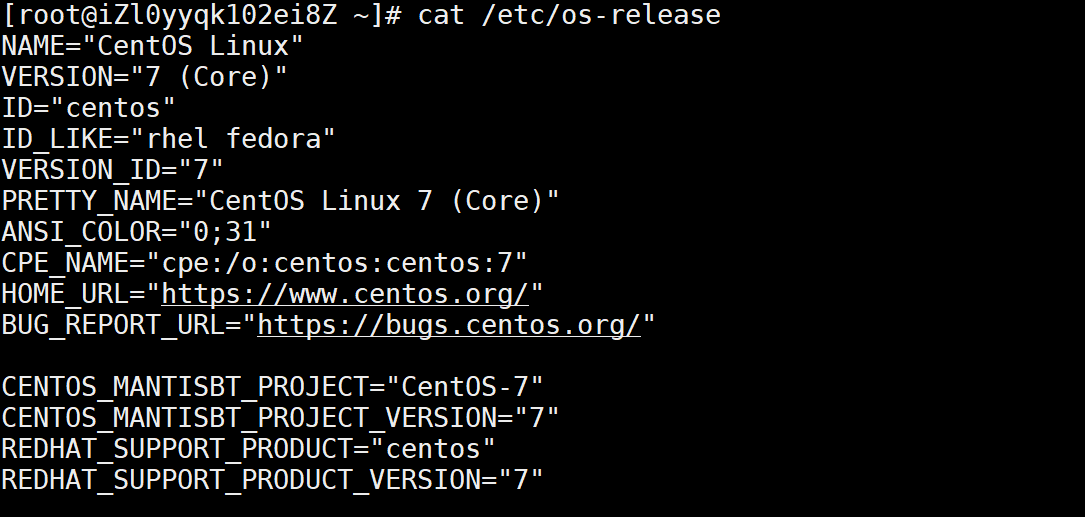Click the CPE_NAME variable name

[x=64, y=263]
